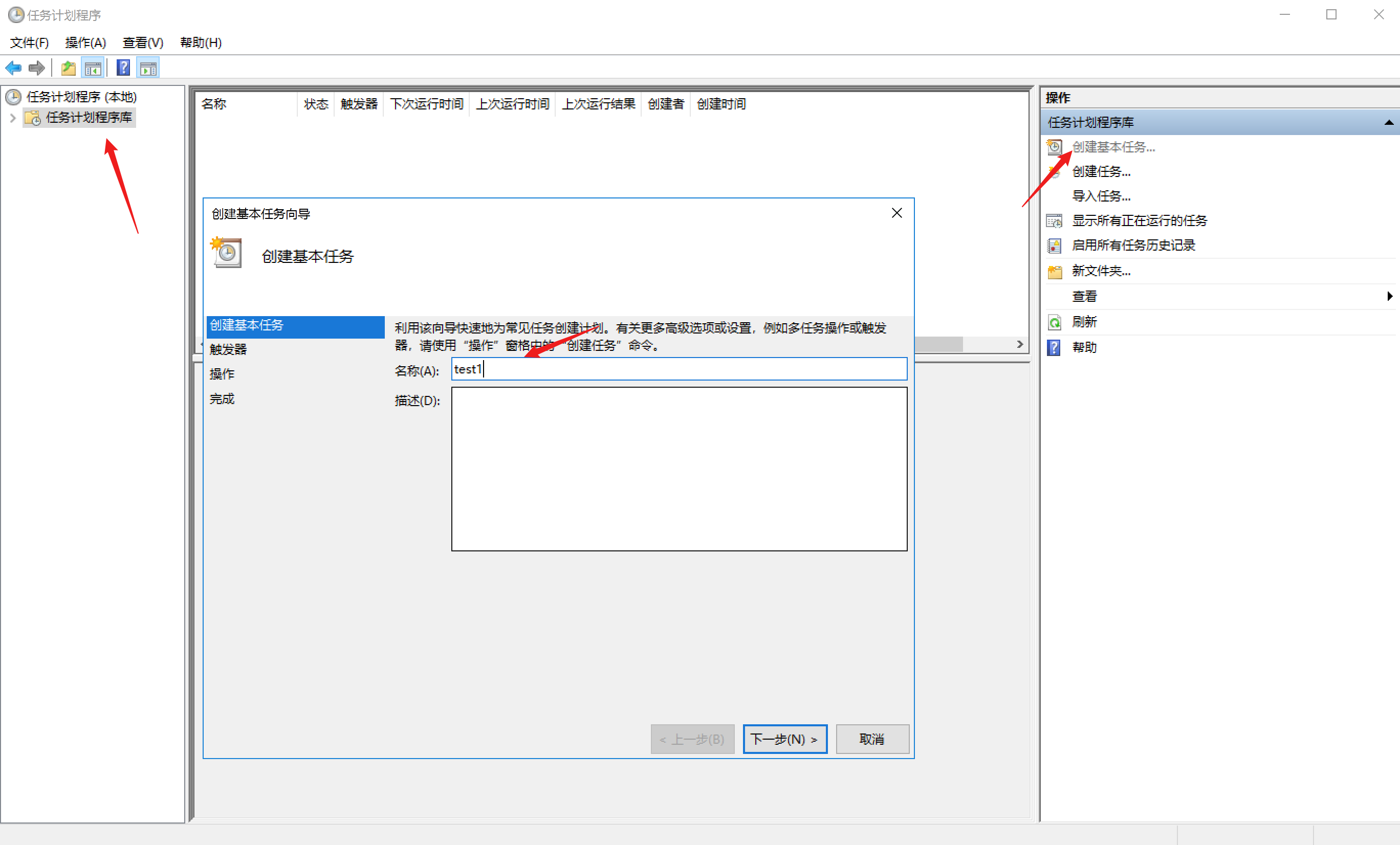This screenshot has width=1400, height=845.
Task: Open the 操作(A) menu
Action: (x=86, y=42)
